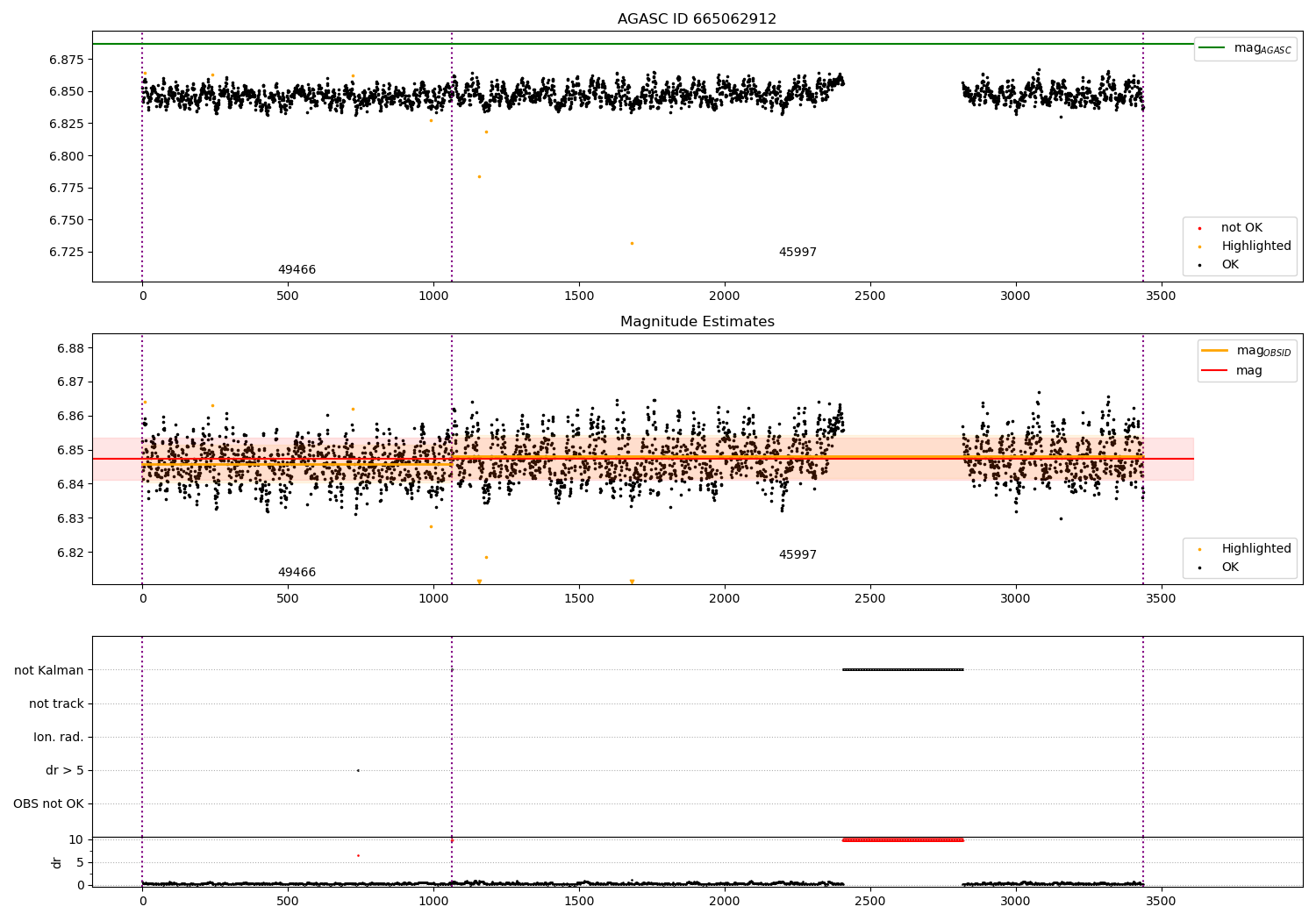Click the 'not Kalman' axis label

coord(49,670)
